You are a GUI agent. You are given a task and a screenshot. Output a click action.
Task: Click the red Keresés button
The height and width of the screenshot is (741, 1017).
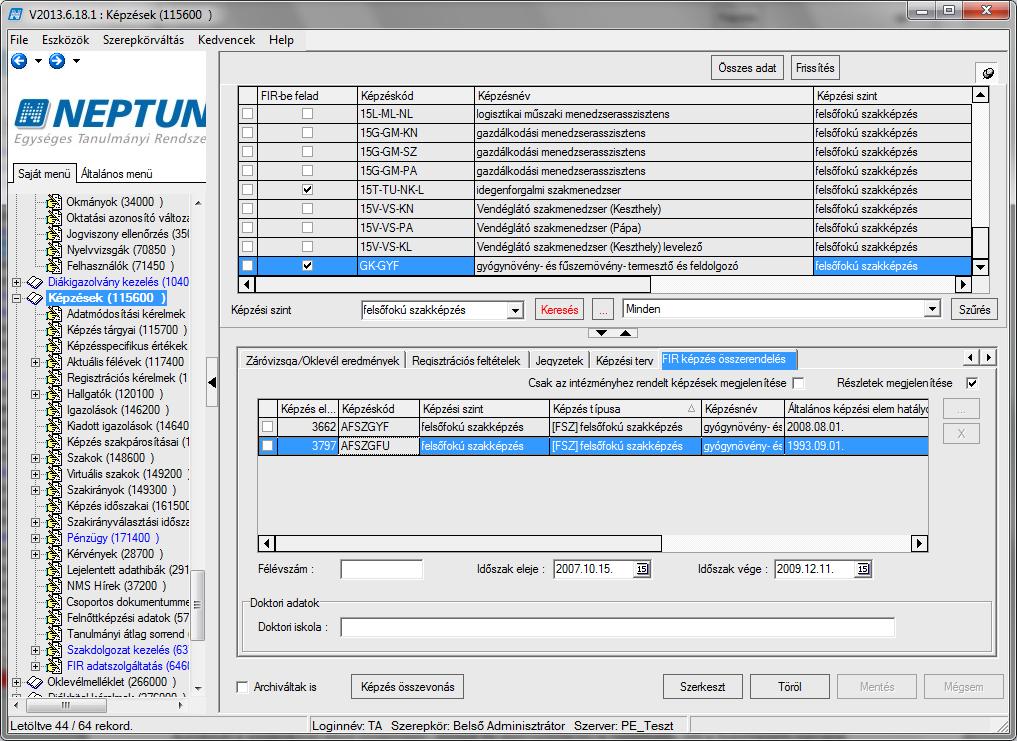pyautogui.click(x=559, y=310)
